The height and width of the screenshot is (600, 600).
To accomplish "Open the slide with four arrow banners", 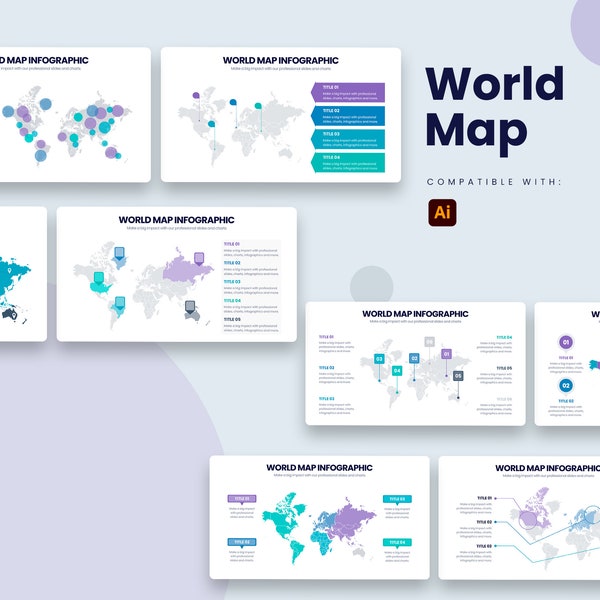I will pyautogui.click(x=281, y=114).
